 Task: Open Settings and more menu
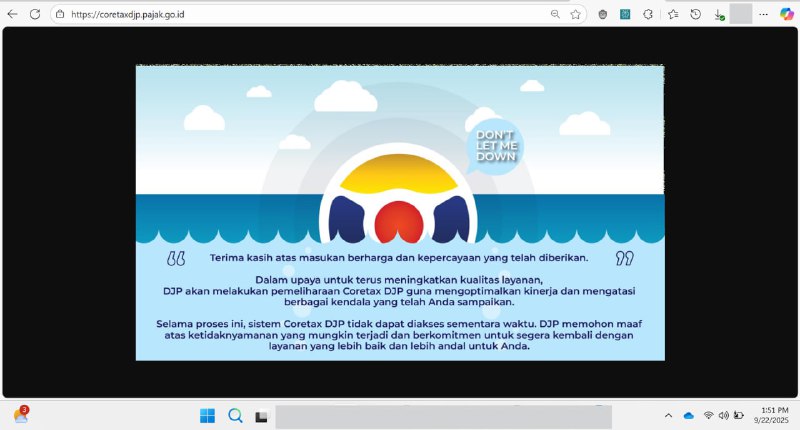764,14
